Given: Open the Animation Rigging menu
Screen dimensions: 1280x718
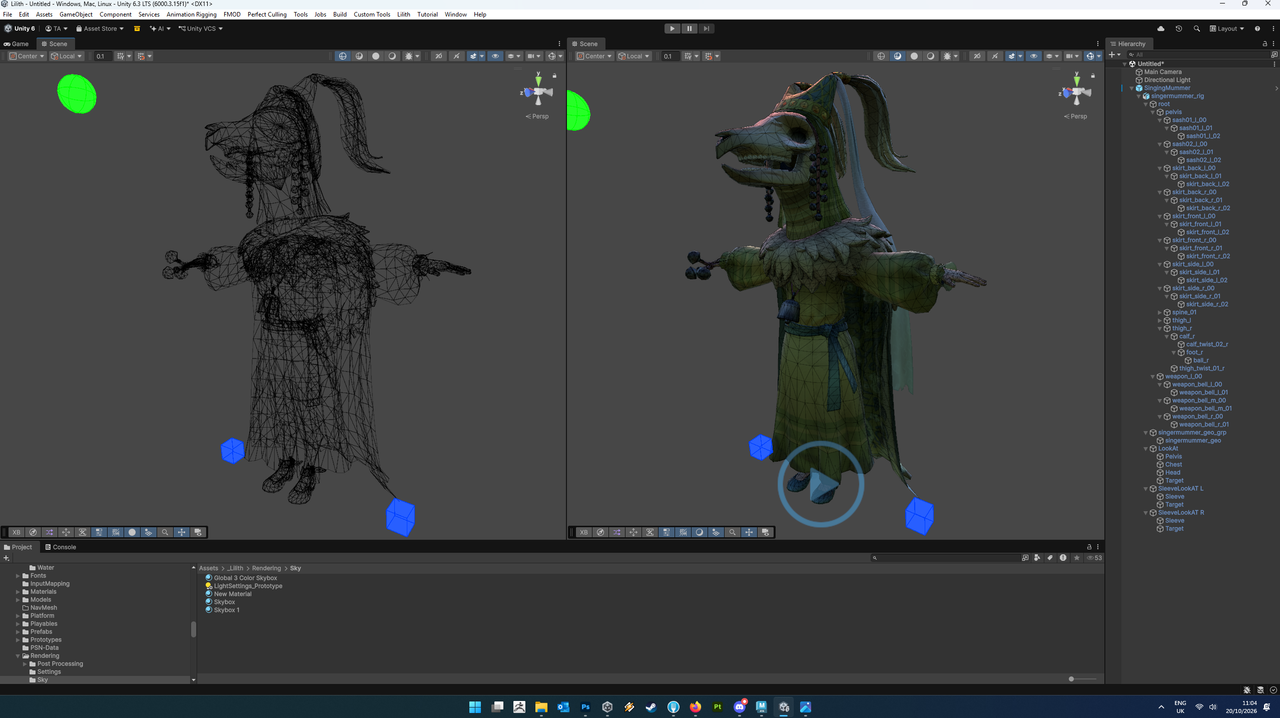Looking at the screenshot, I should coord(191,15).
